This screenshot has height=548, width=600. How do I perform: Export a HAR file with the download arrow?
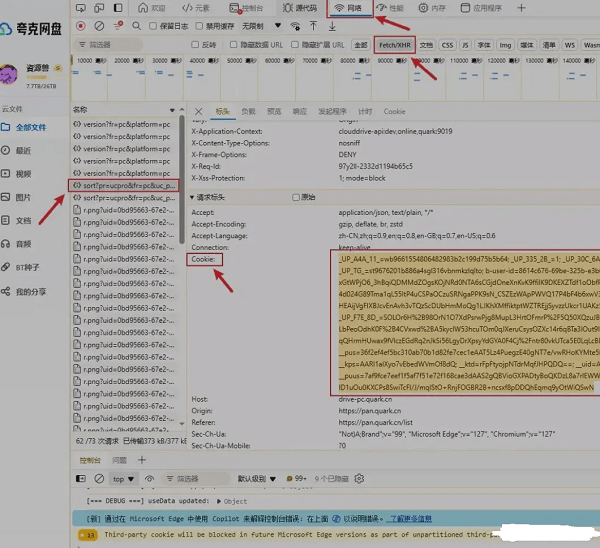332,26
